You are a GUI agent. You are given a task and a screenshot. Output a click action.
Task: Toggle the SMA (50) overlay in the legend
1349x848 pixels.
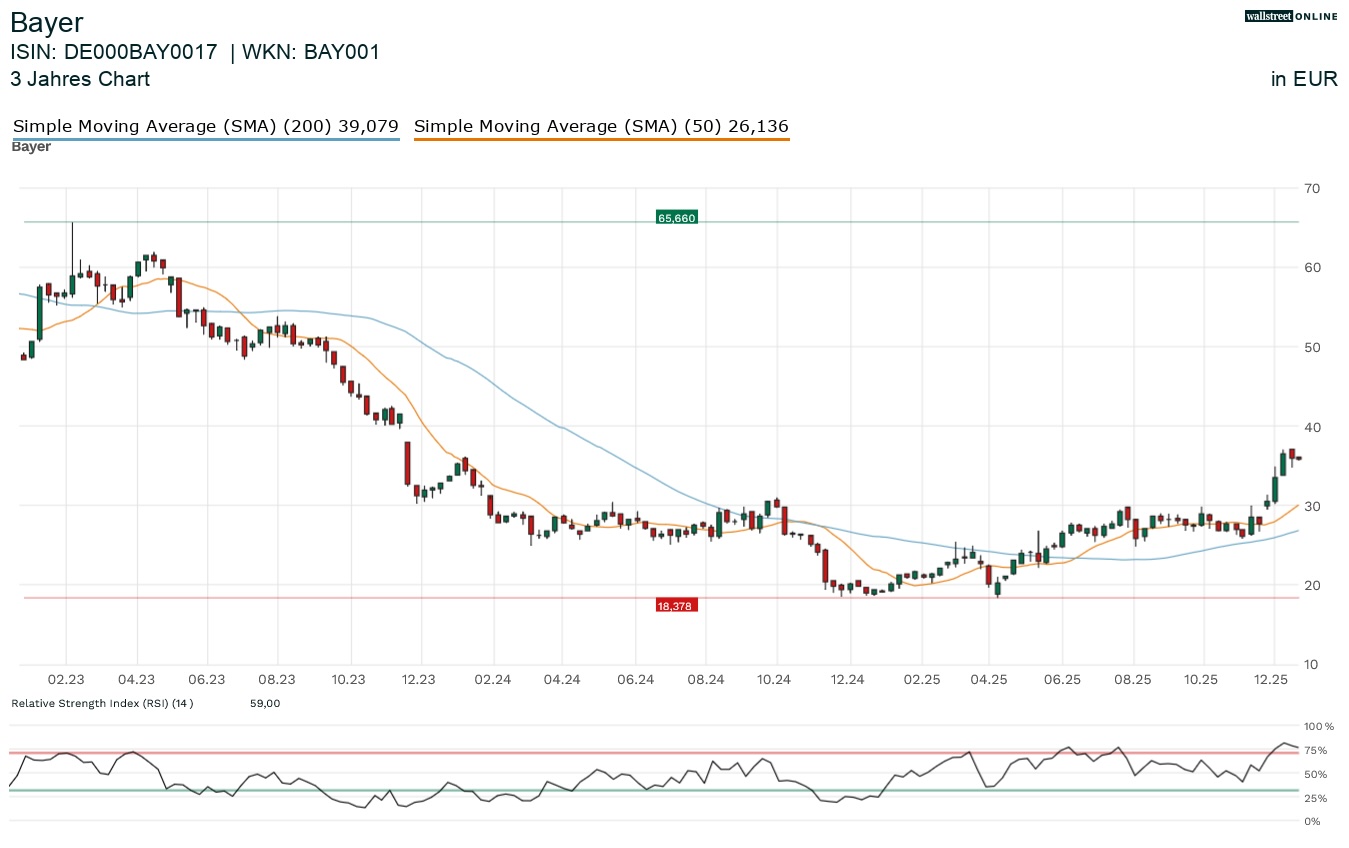(601, 126)
